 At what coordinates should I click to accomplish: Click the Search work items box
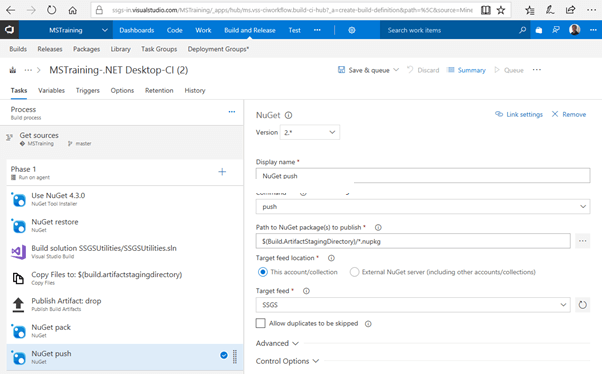[x=449, y=30]
